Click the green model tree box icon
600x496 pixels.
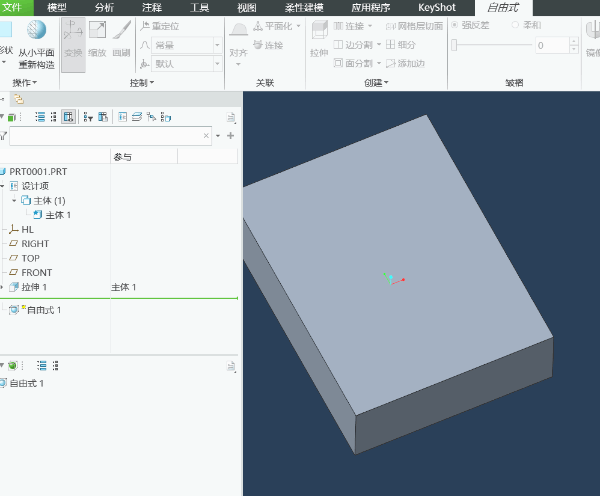pyautogui.click(x=12, y=117)
